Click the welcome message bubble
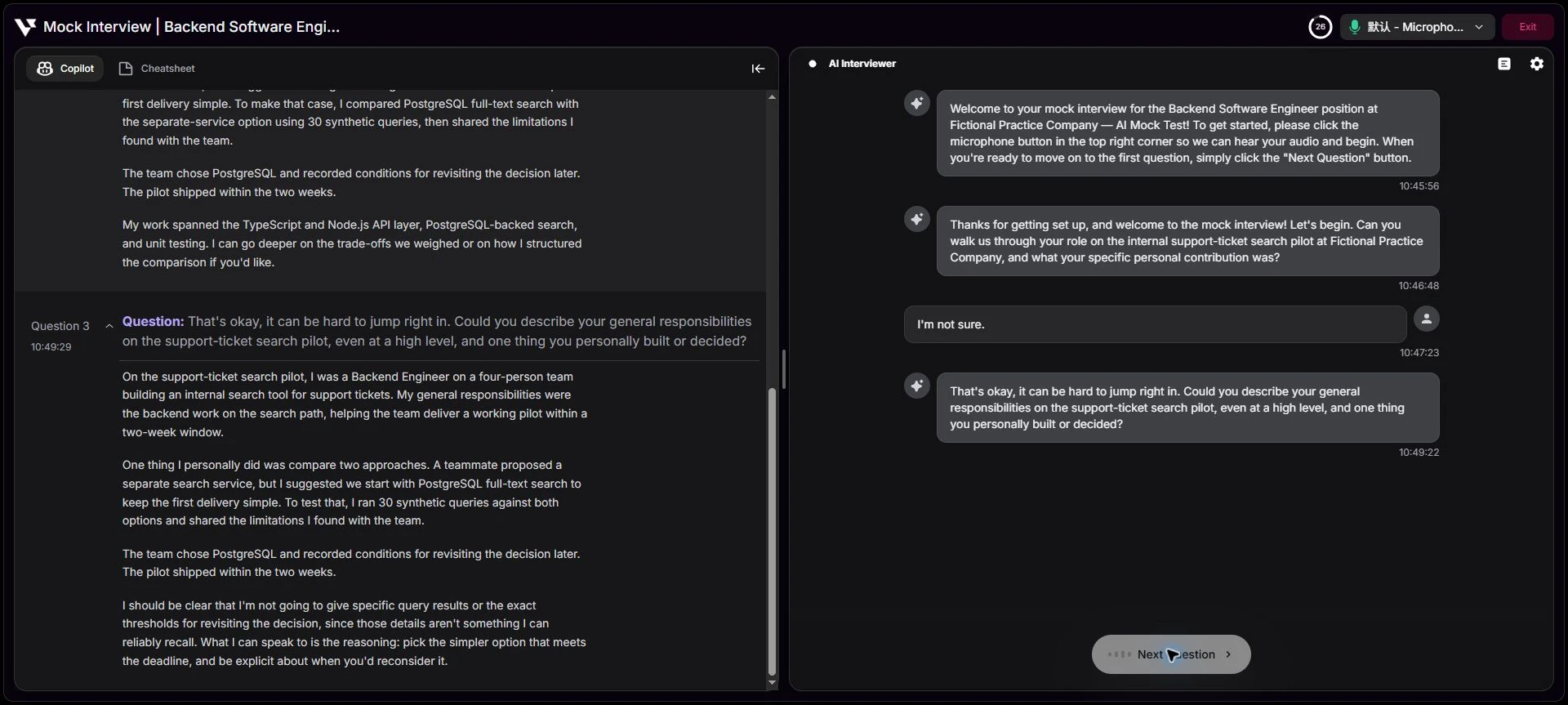This screenshot has height=705, width=1568. 1187,133
